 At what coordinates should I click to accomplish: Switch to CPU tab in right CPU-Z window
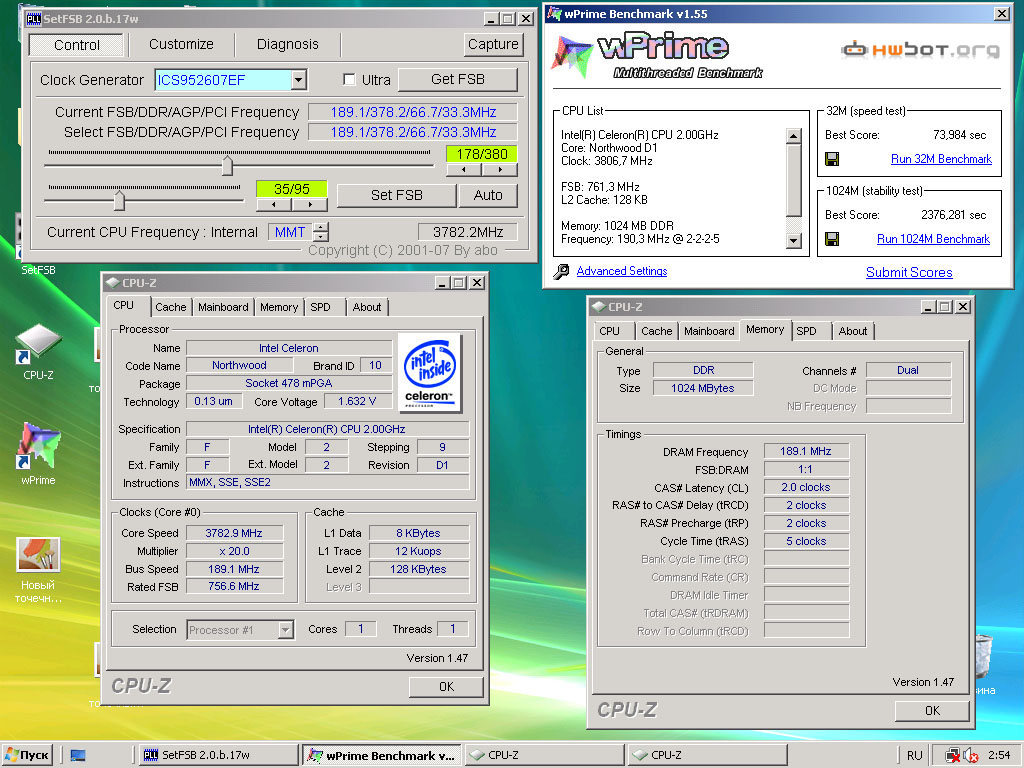pyautogui.click(x=609, y=331)
